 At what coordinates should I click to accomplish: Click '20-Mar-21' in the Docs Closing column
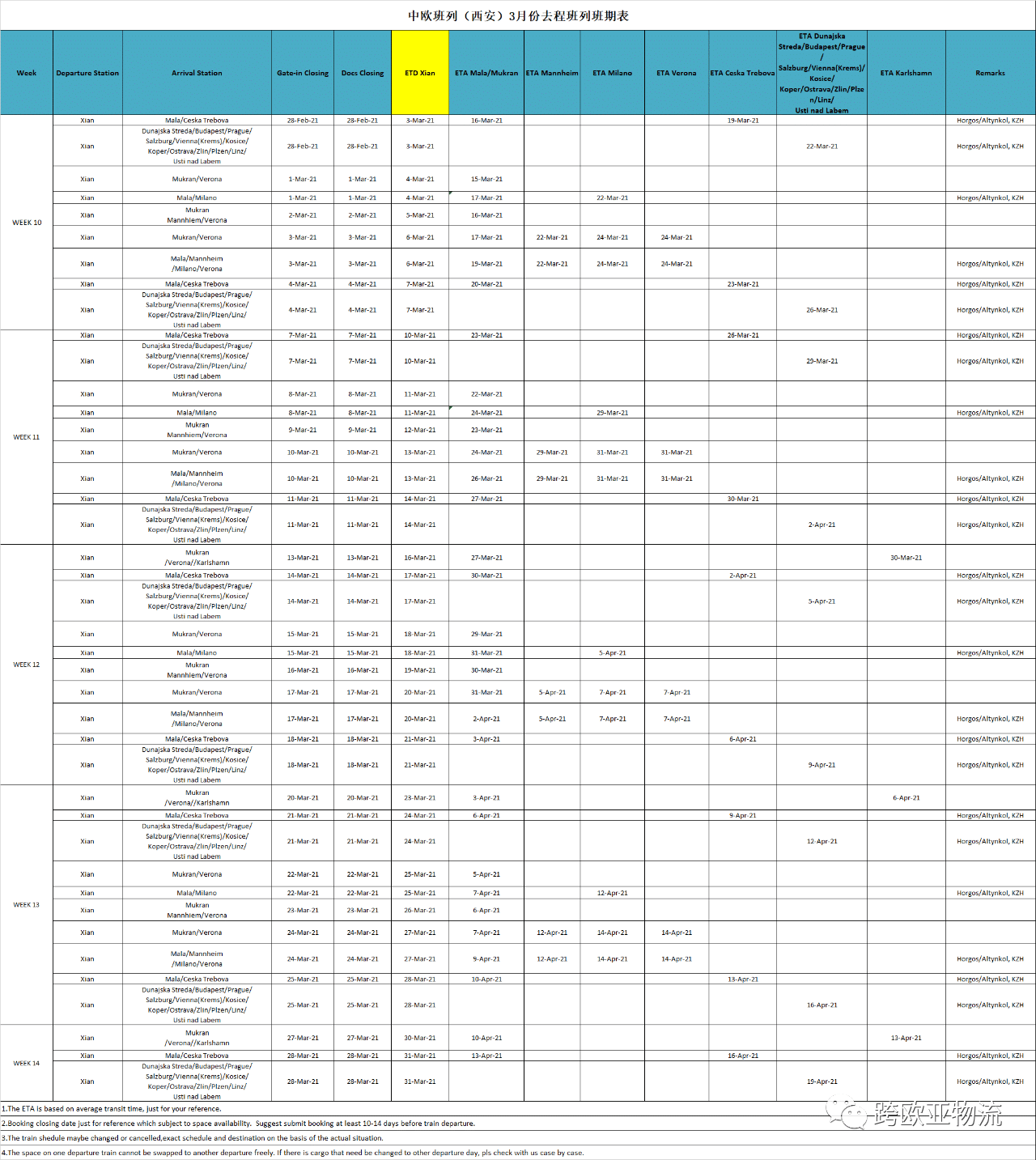pos(363,798)
